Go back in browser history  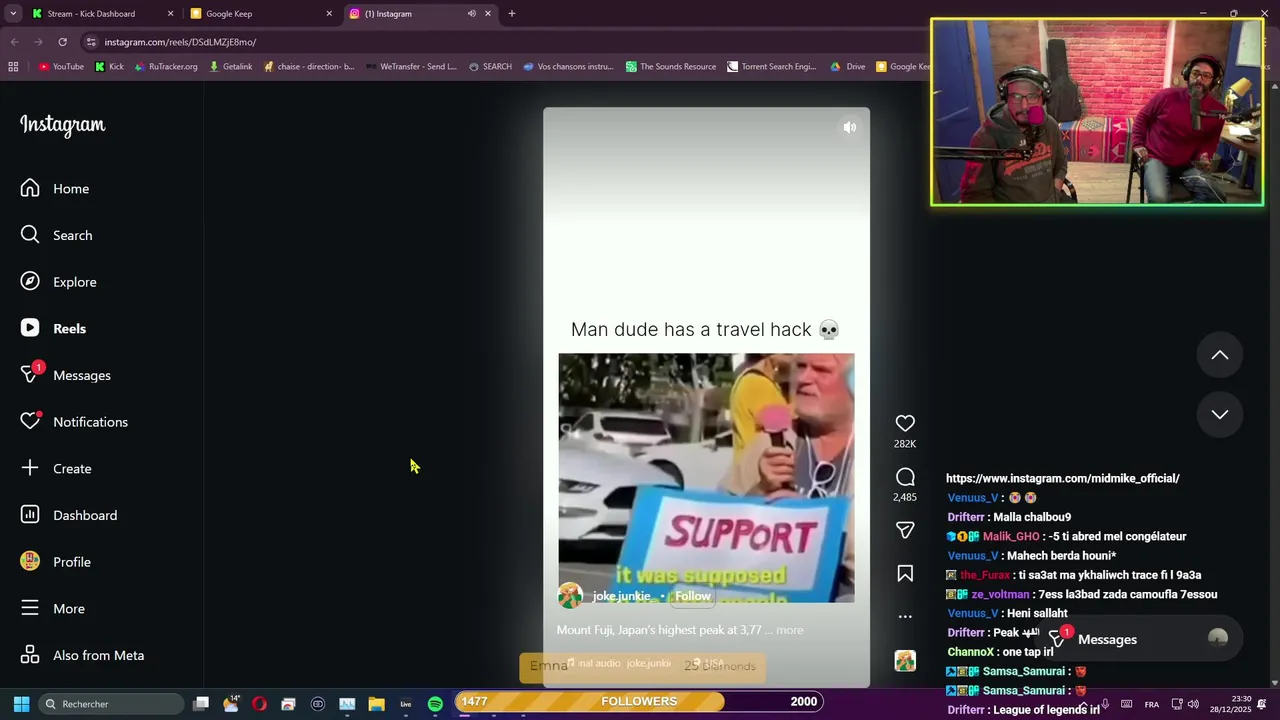pyautogui.click(x=14, y=42)
